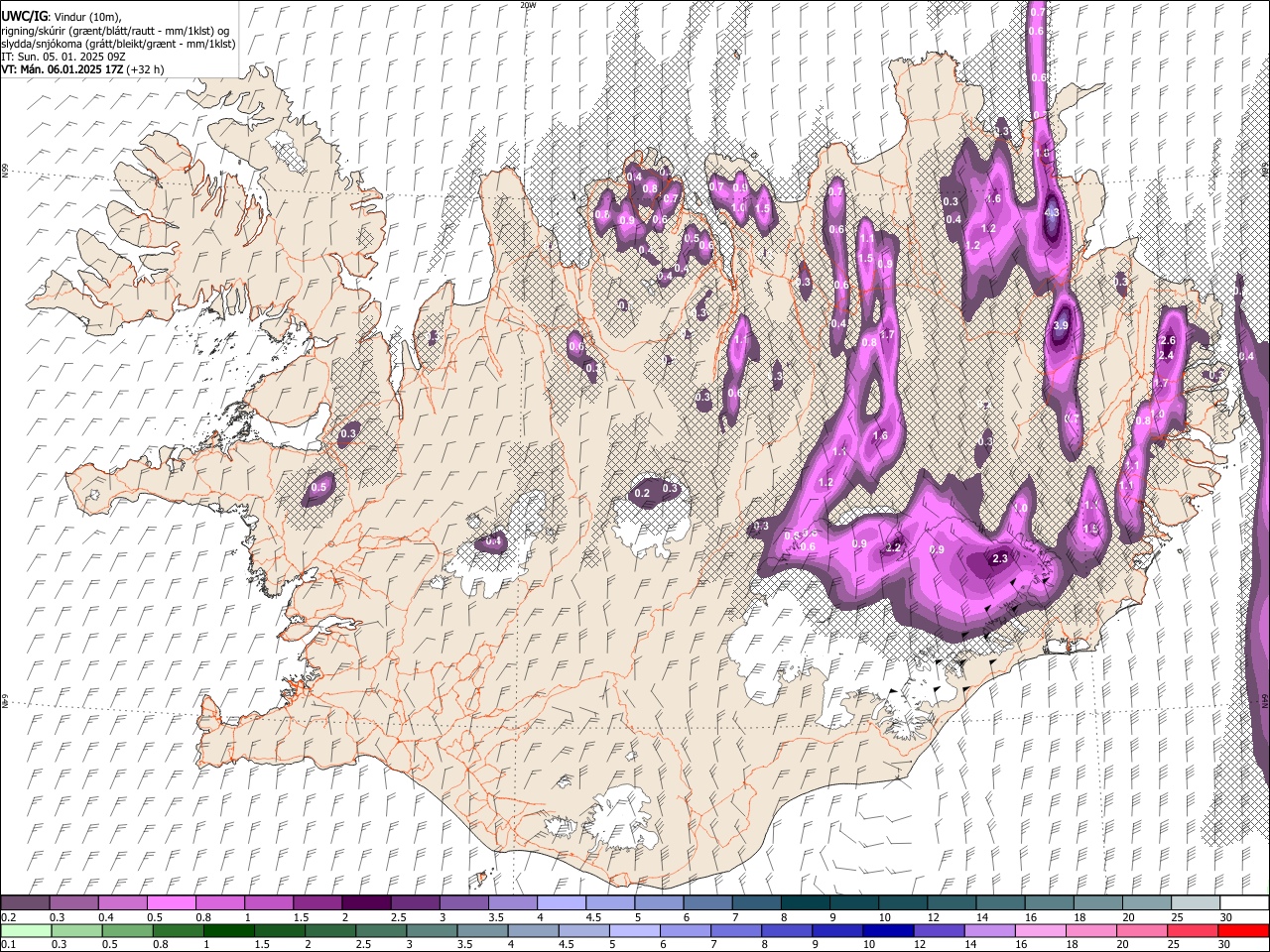Pick the bright red 30 swatch in the bottom legend row
Viewport: 1270px width, 952px height.
click(x=1243, y=931)
